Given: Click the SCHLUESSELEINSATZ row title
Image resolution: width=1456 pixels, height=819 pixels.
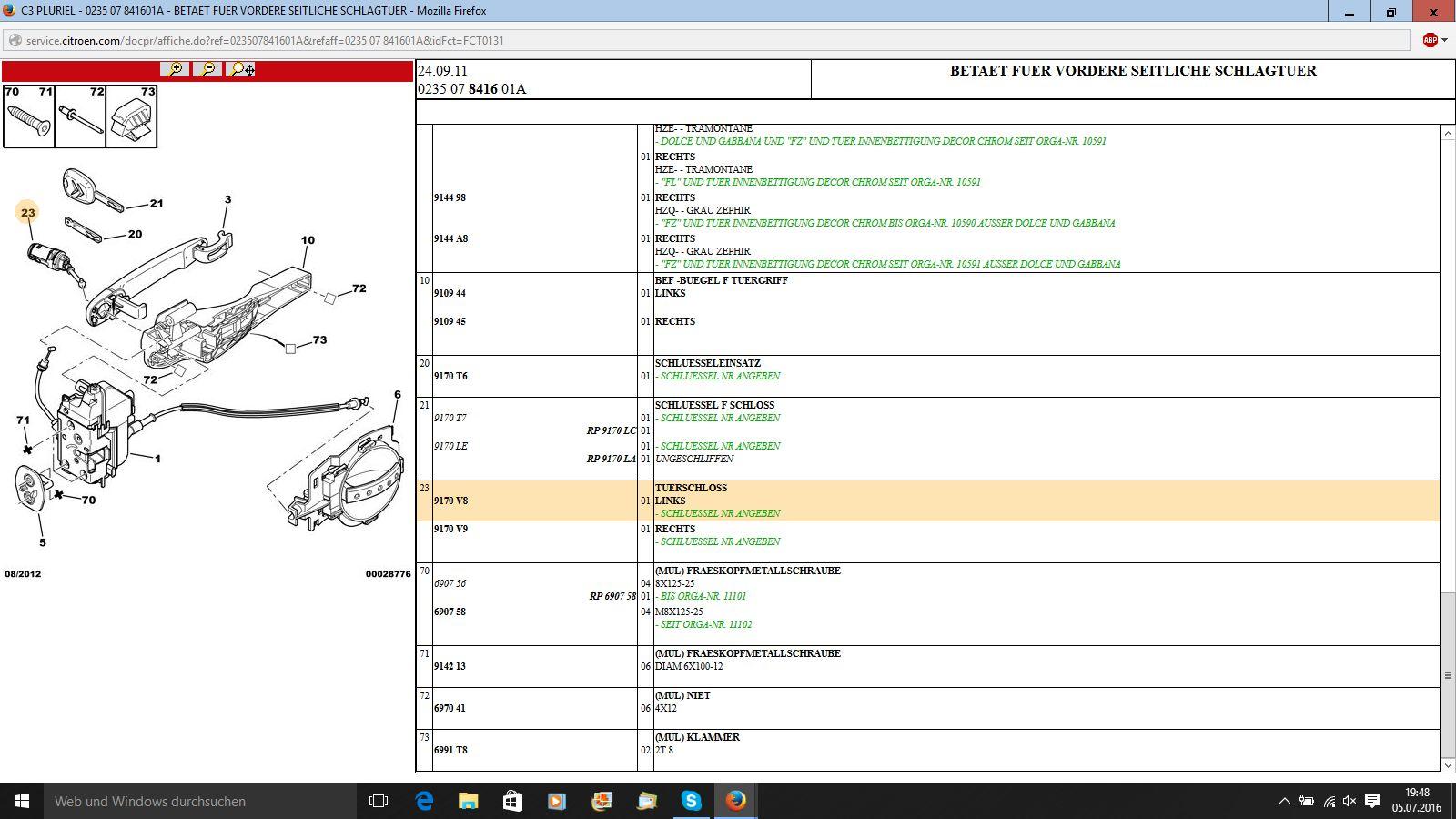Looking at the screenshot, I should click(708, 363).
